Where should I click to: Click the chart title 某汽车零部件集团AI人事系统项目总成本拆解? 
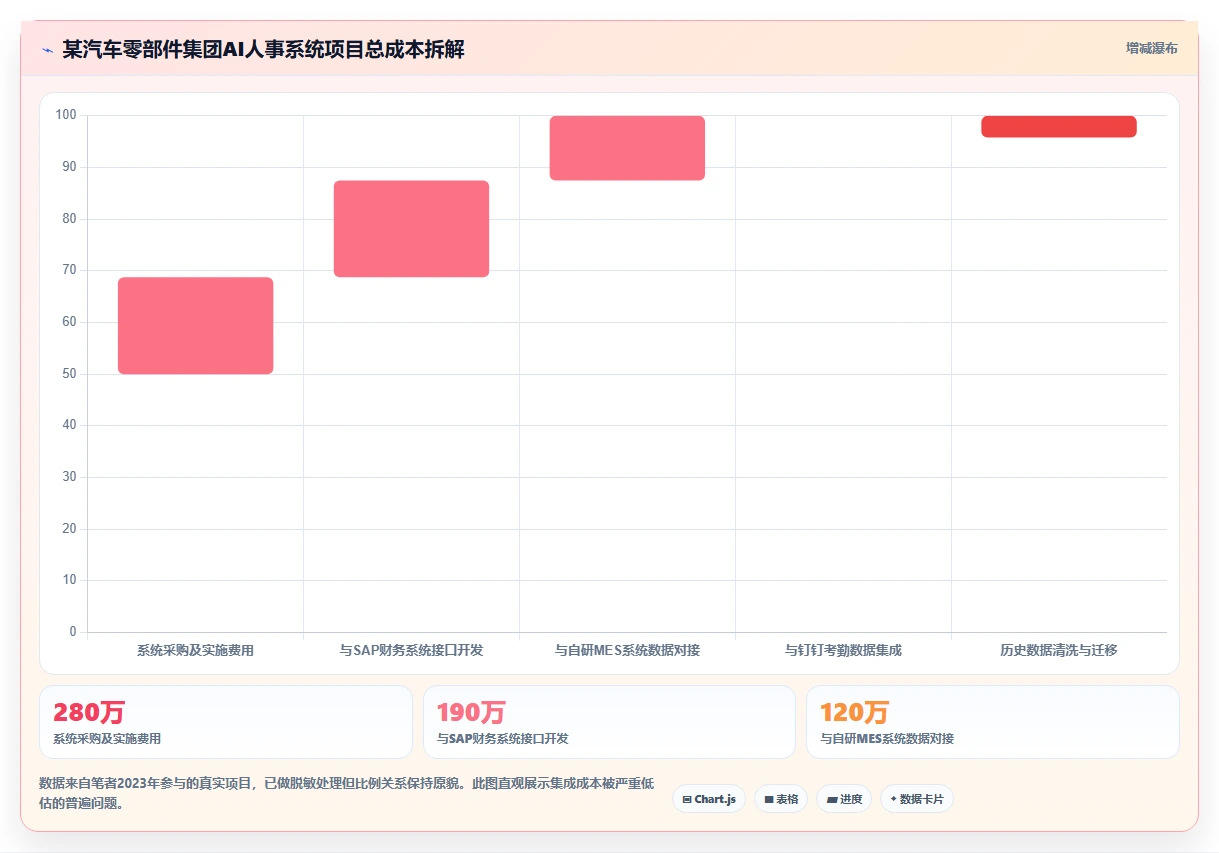(263, 50)
